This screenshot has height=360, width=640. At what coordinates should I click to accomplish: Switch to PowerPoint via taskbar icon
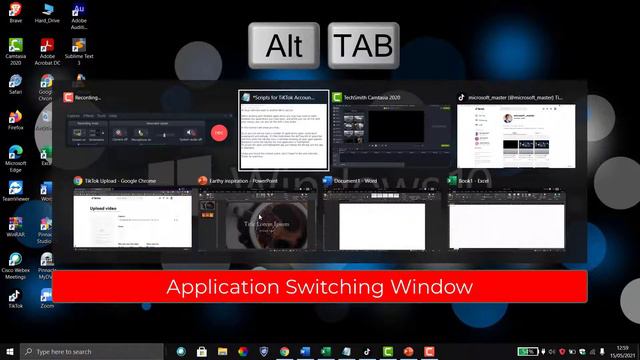click(x=409, y=351)
